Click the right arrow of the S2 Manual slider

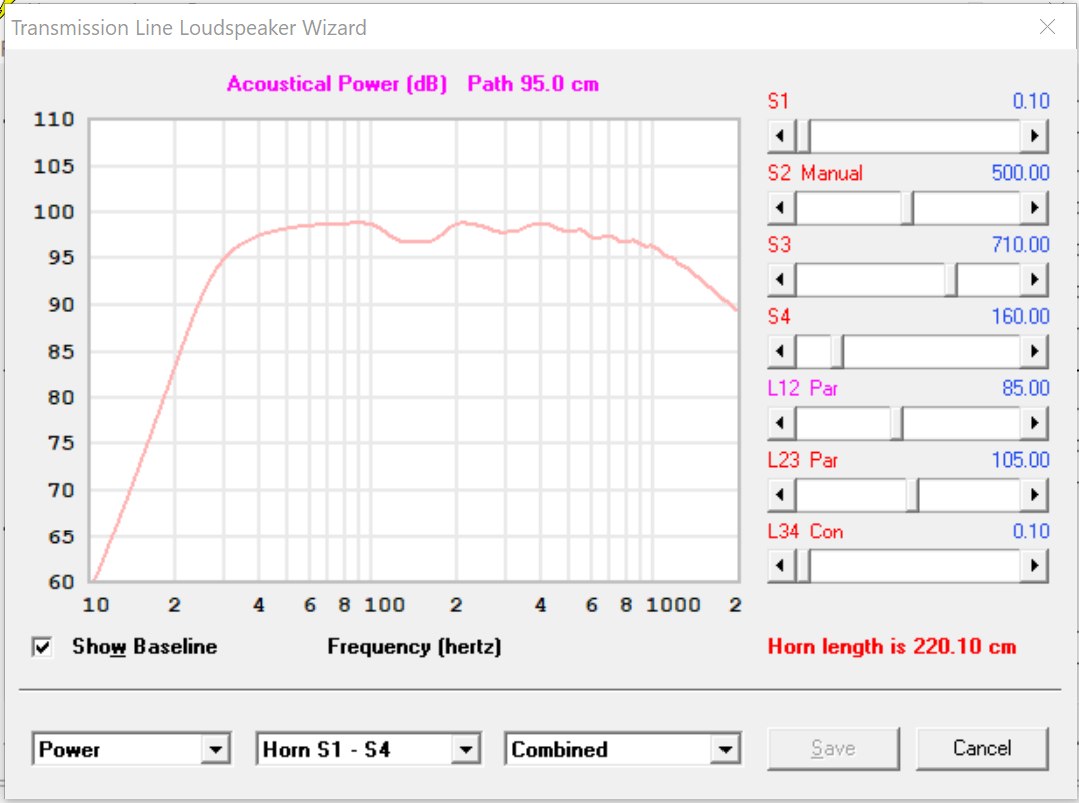tap(1034, 208)
